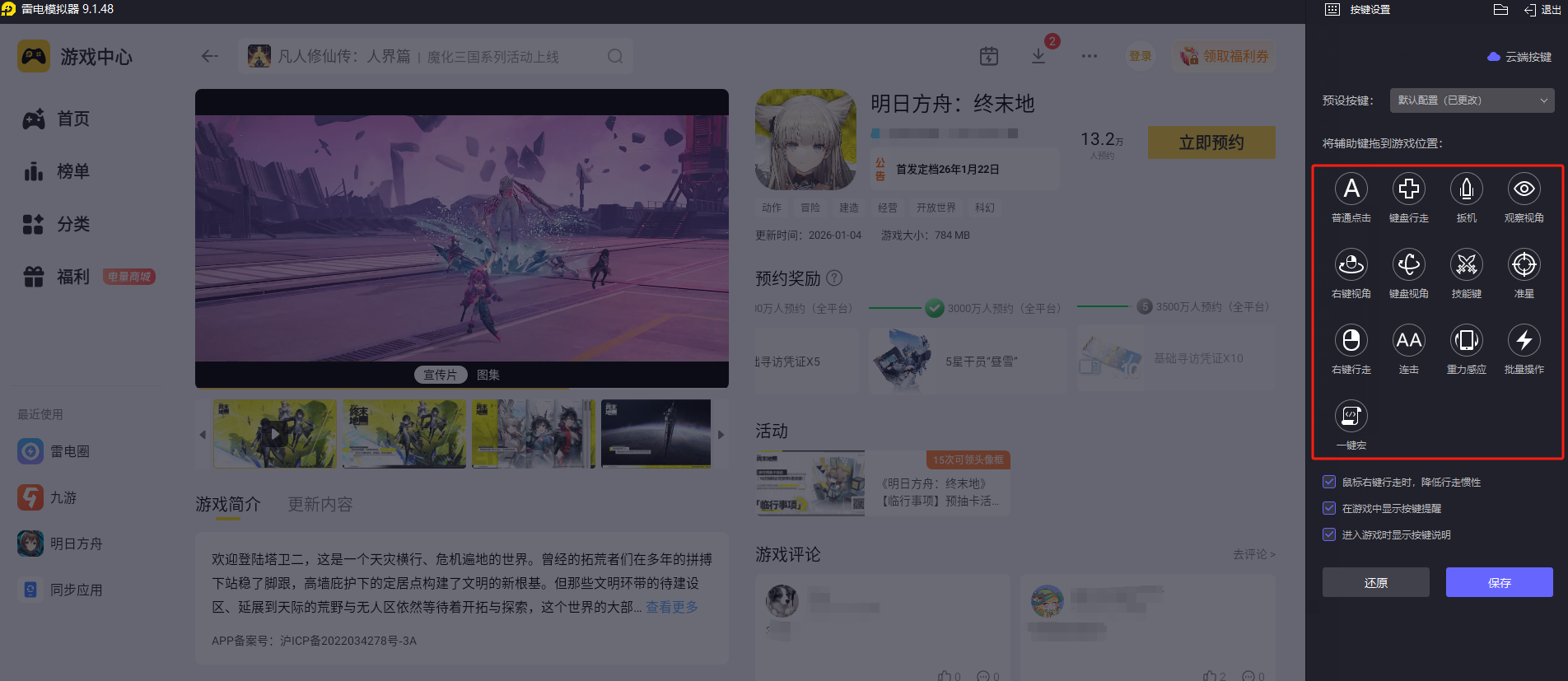Select the video thumbnail with play icon

(x=275, y=434)
